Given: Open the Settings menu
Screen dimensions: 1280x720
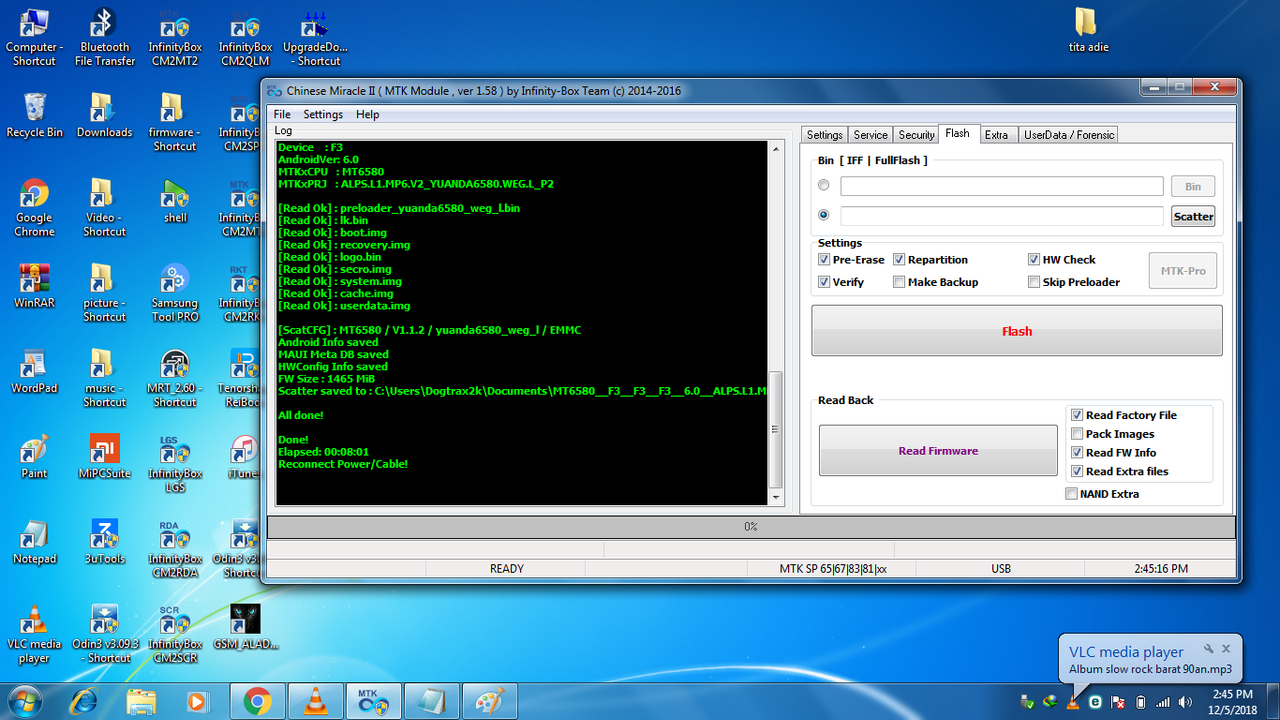Looking at the screenshot, I should pos(323,114).
